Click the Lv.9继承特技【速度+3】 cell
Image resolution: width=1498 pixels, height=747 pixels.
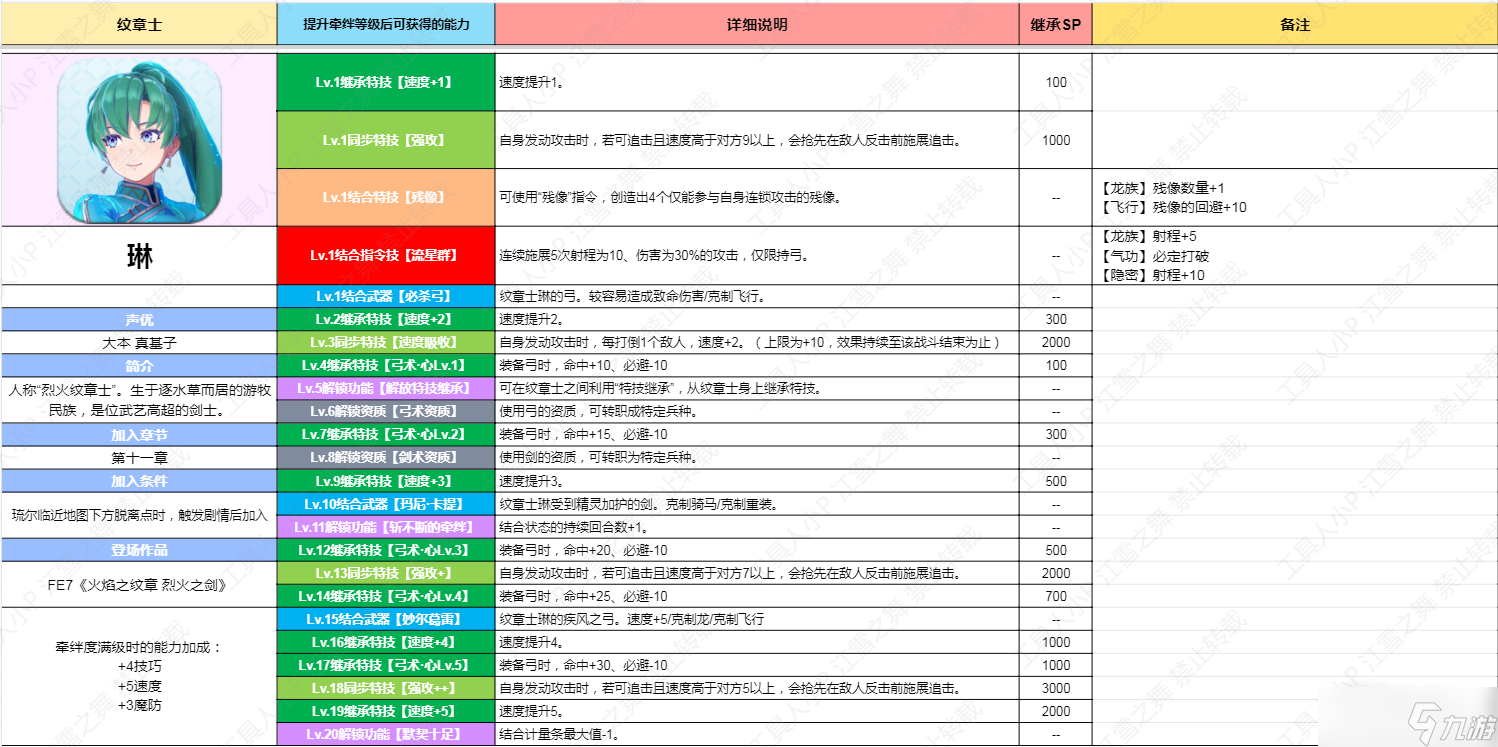point(386,481)
